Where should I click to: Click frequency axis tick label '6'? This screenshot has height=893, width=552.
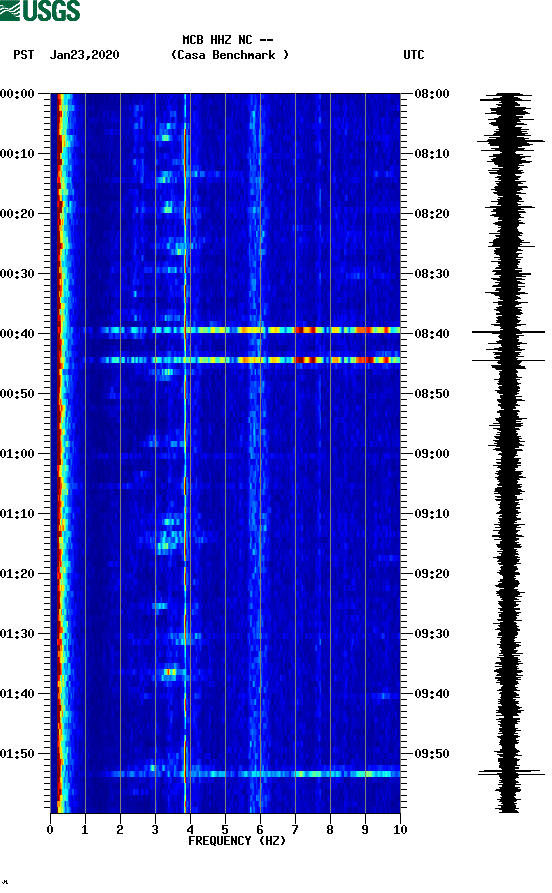click(260, 830)
